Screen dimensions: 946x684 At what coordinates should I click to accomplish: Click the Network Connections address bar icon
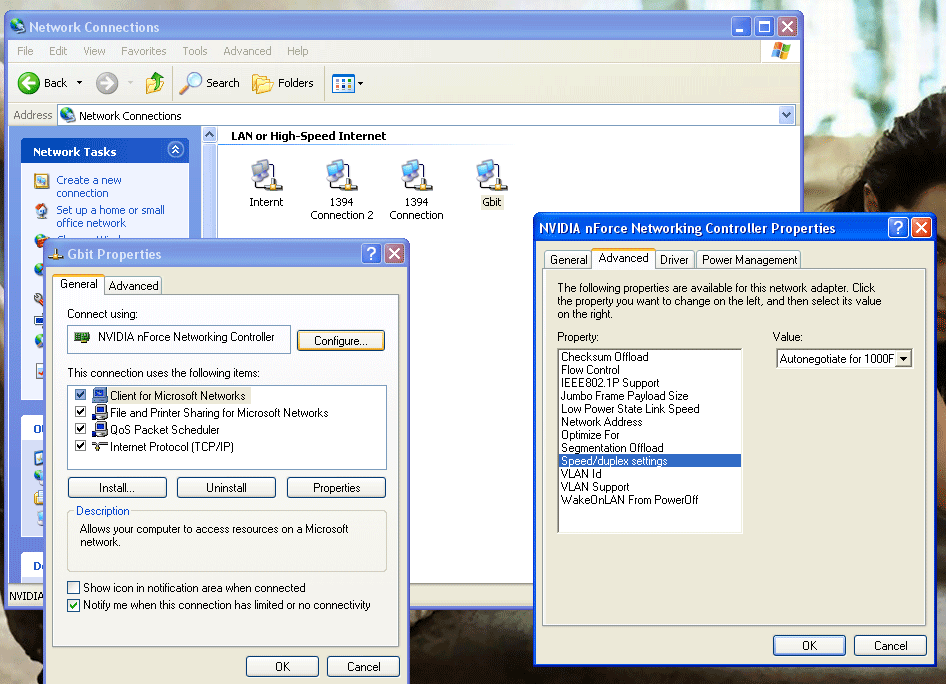68,115
